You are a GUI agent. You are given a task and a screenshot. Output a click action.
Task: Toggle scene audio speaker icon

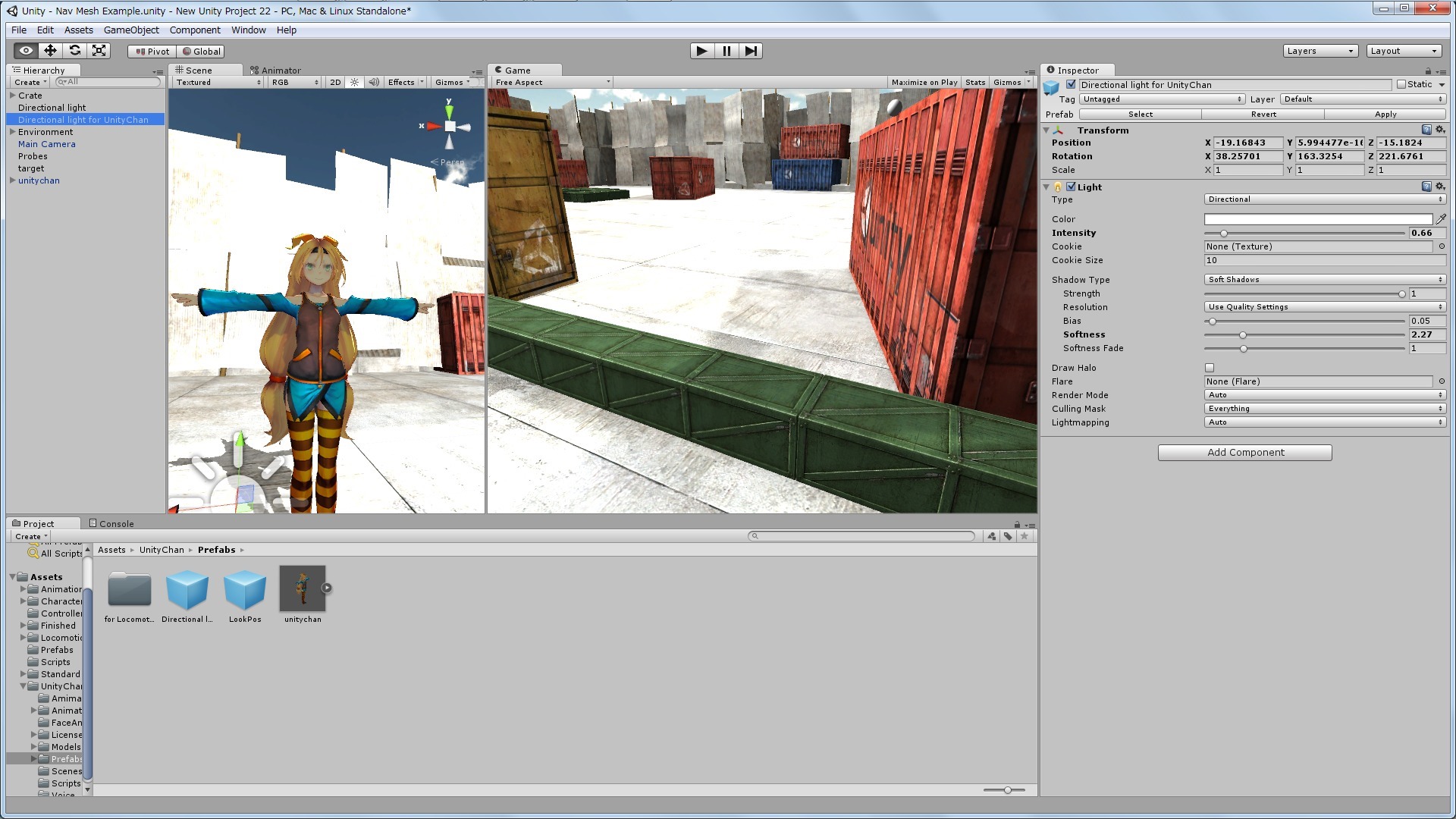point(374,83)
